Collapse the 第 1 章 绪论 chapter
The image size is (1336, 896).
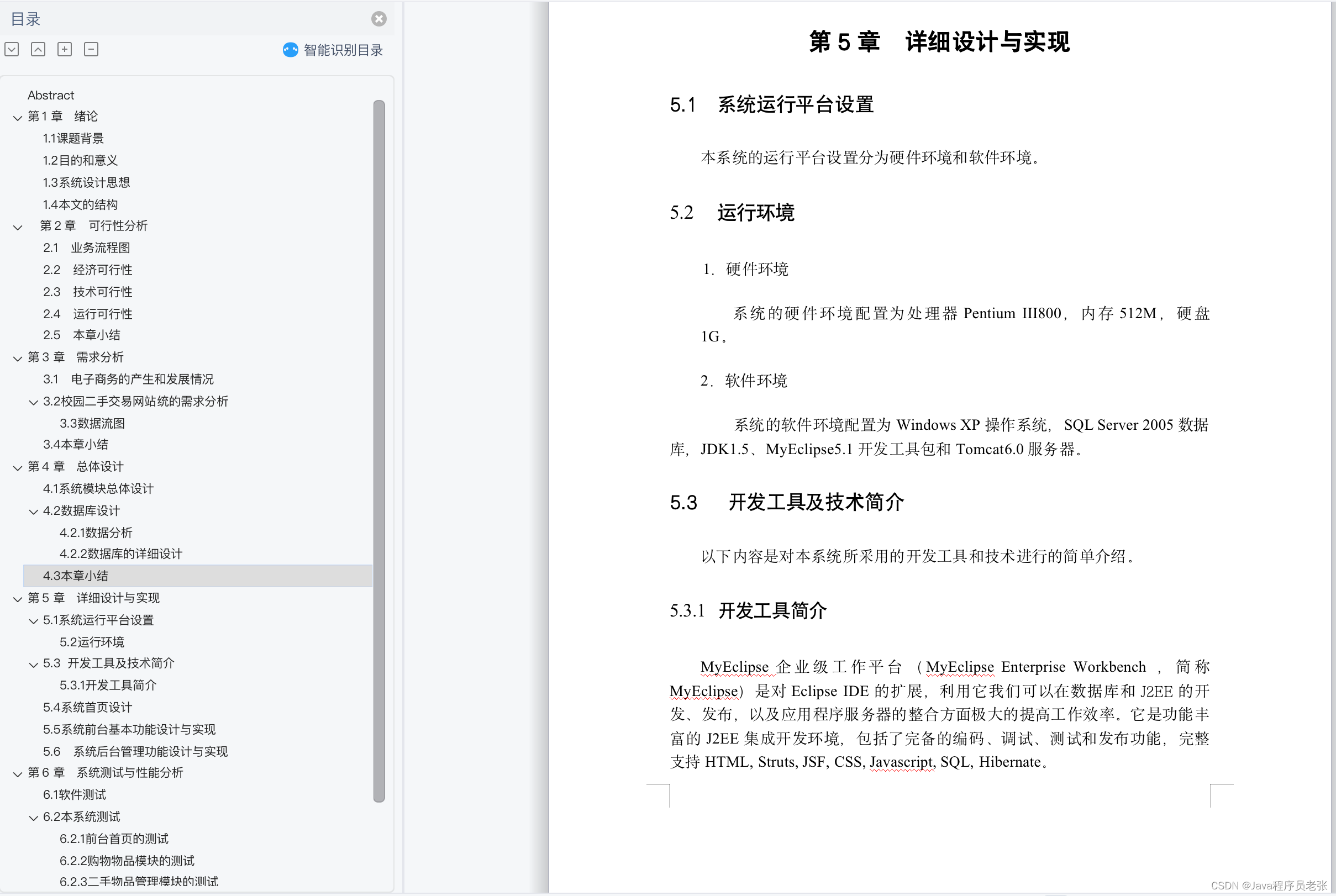pyautogui.click(x=18, y=117)
